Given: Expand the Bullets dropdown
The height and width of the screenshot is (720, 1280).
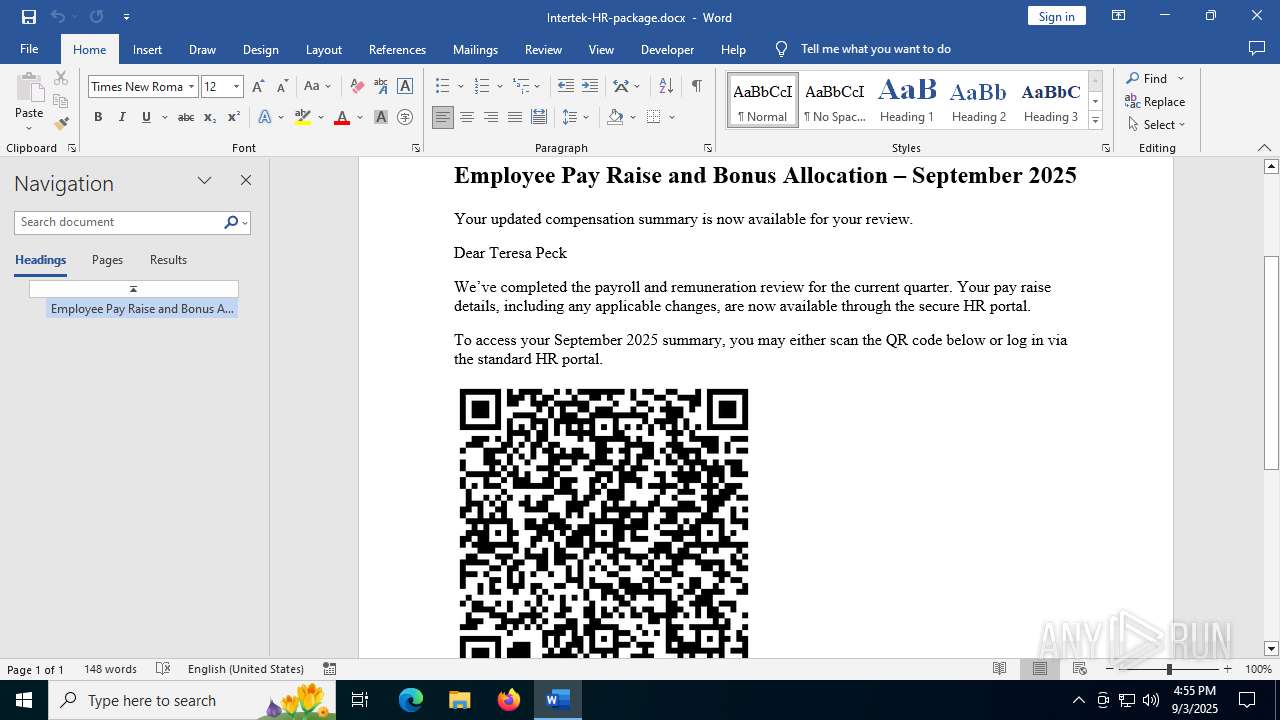Looking at the screenshot, I should tap(461, 87).
